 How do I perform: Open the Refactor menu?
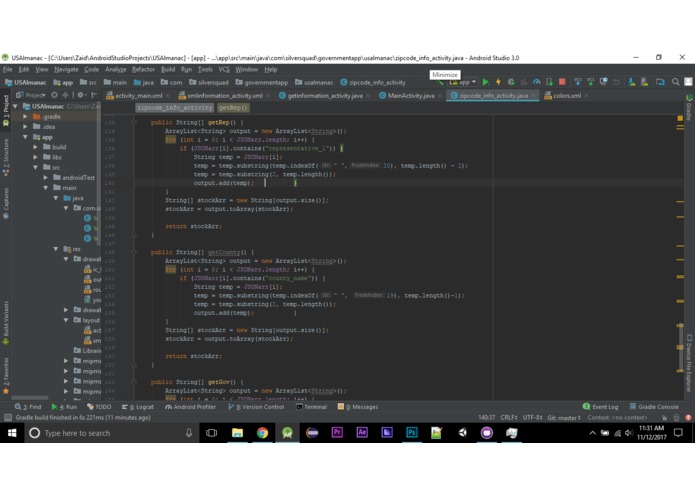tap(143, 70)
